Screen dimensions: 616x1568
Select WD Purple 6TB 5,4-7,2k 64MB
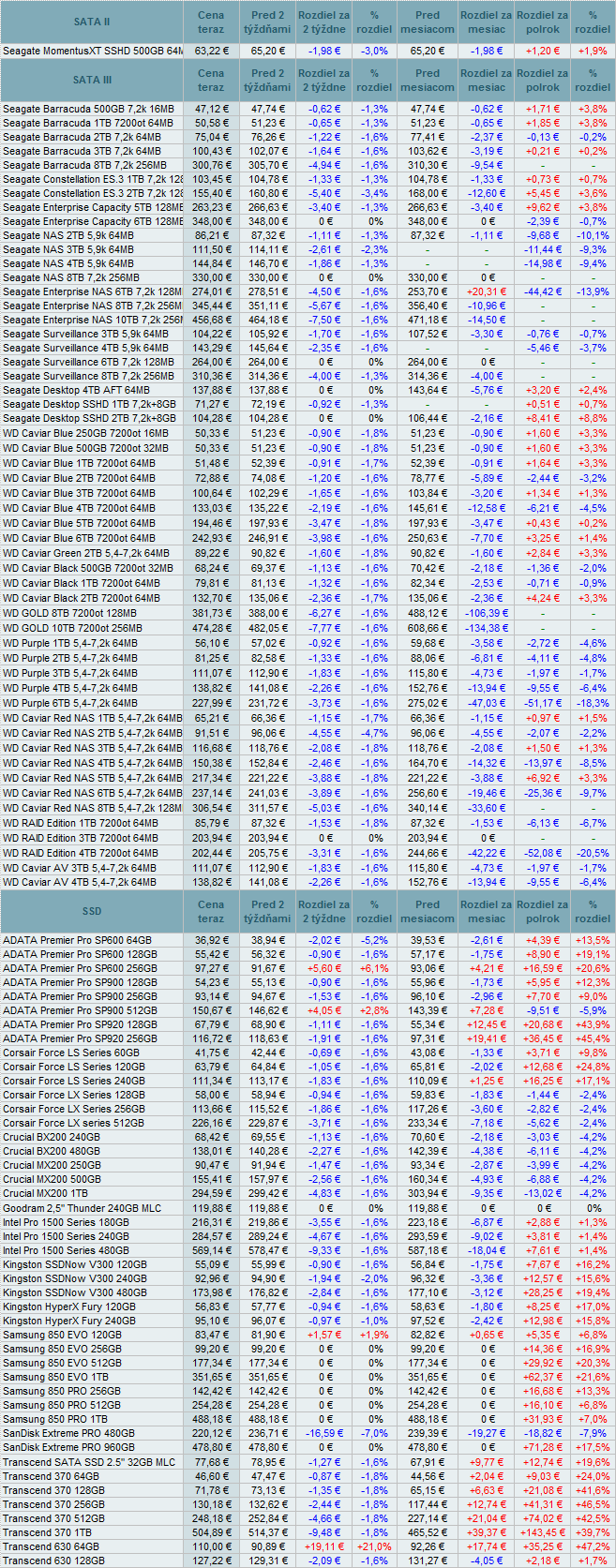pos(70,703)
